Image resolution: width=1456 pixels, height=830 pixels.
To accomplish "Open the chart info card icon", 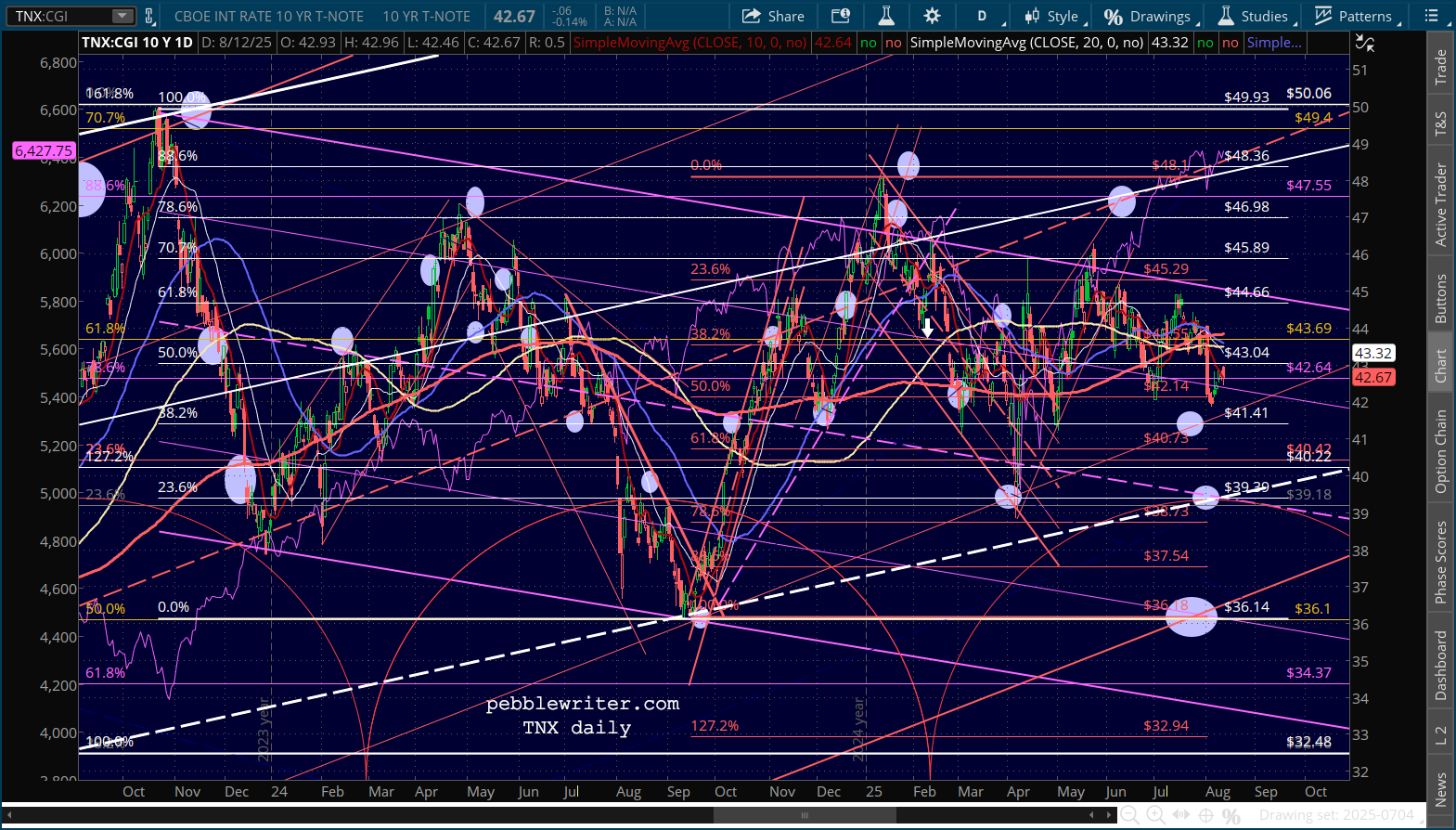I will click(841, 16).
